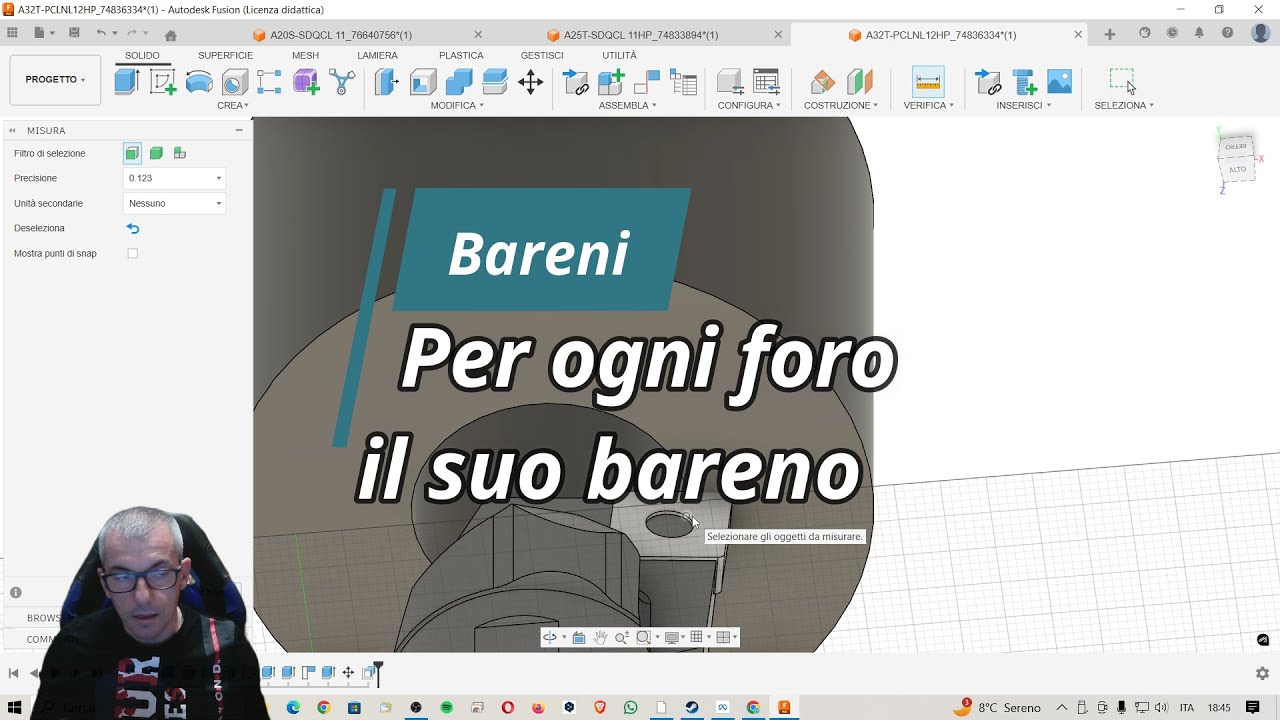Click the Deseleziona reset arrow
The width and height of the screenshot is (1280, 720).
pyautogui.click(x=132, y=228)
